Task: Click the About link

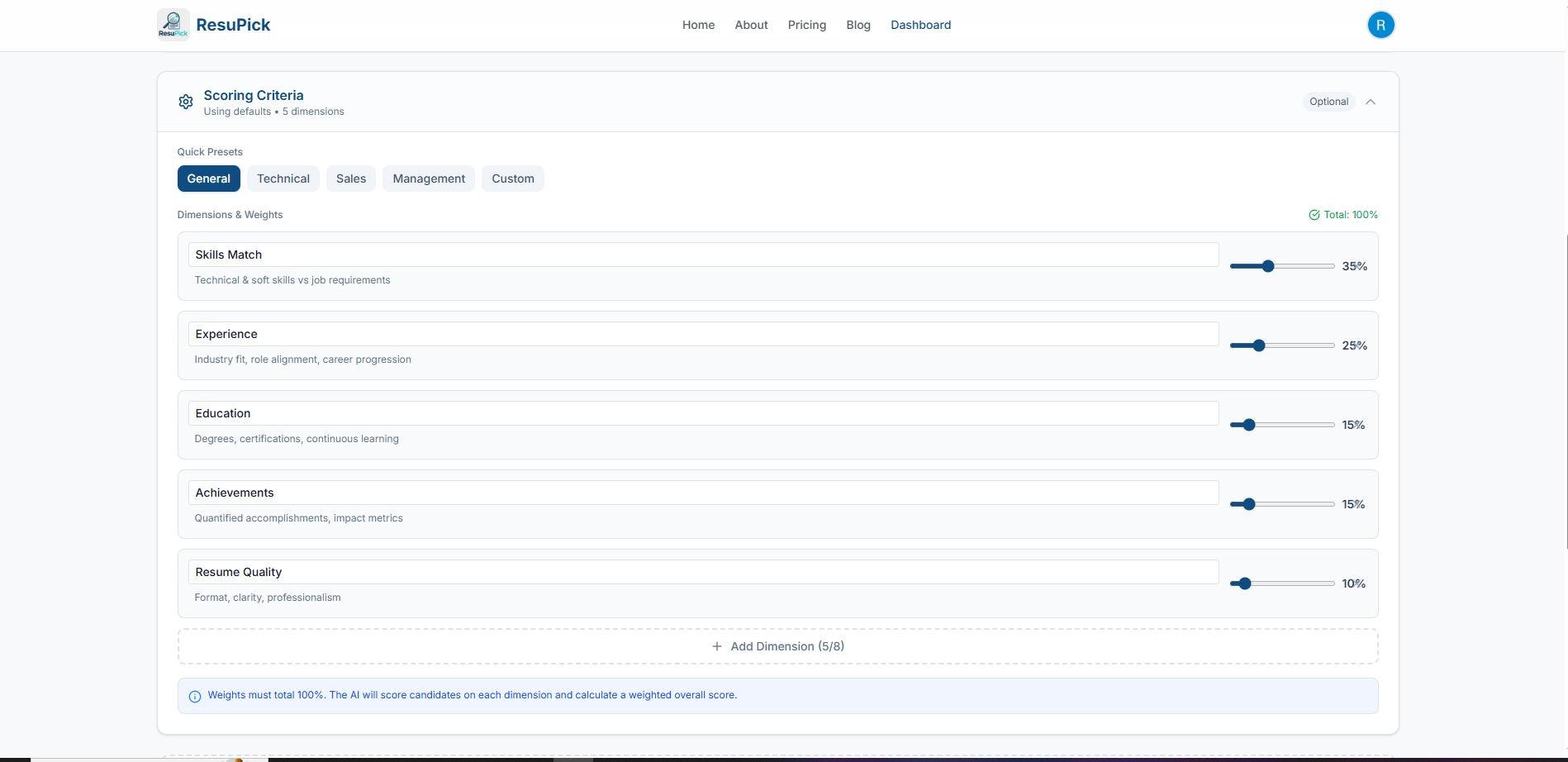Action: (x=750, y=25)
